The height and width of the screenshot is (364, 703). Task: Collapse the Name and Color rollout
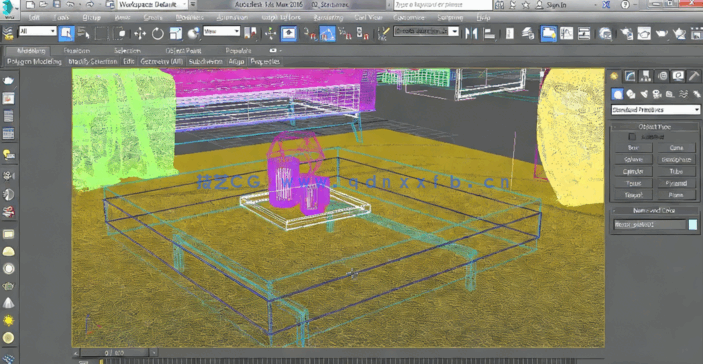[x=654, y=210]
